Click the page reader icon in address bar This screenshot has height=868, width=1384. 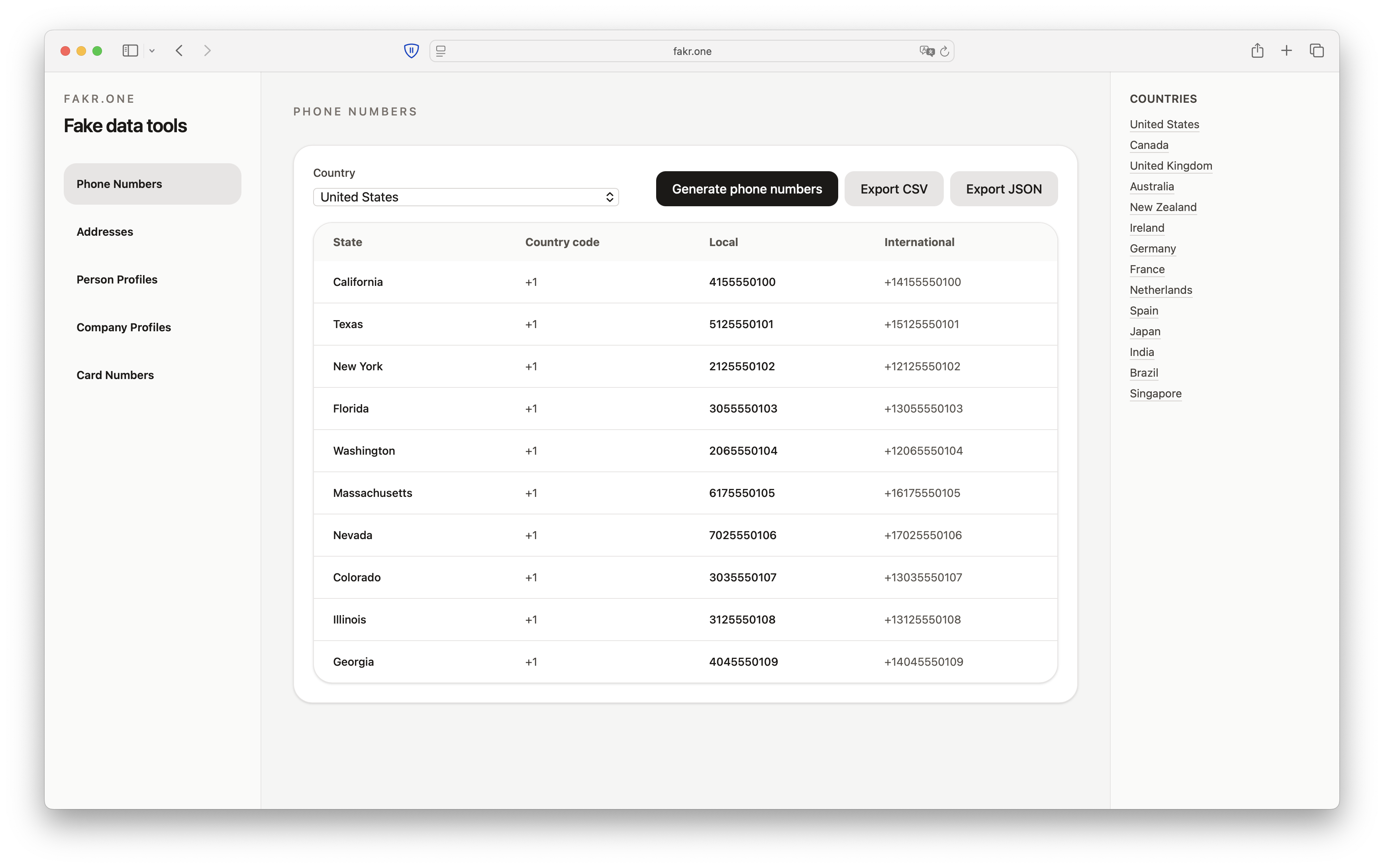tap(441, 51)
